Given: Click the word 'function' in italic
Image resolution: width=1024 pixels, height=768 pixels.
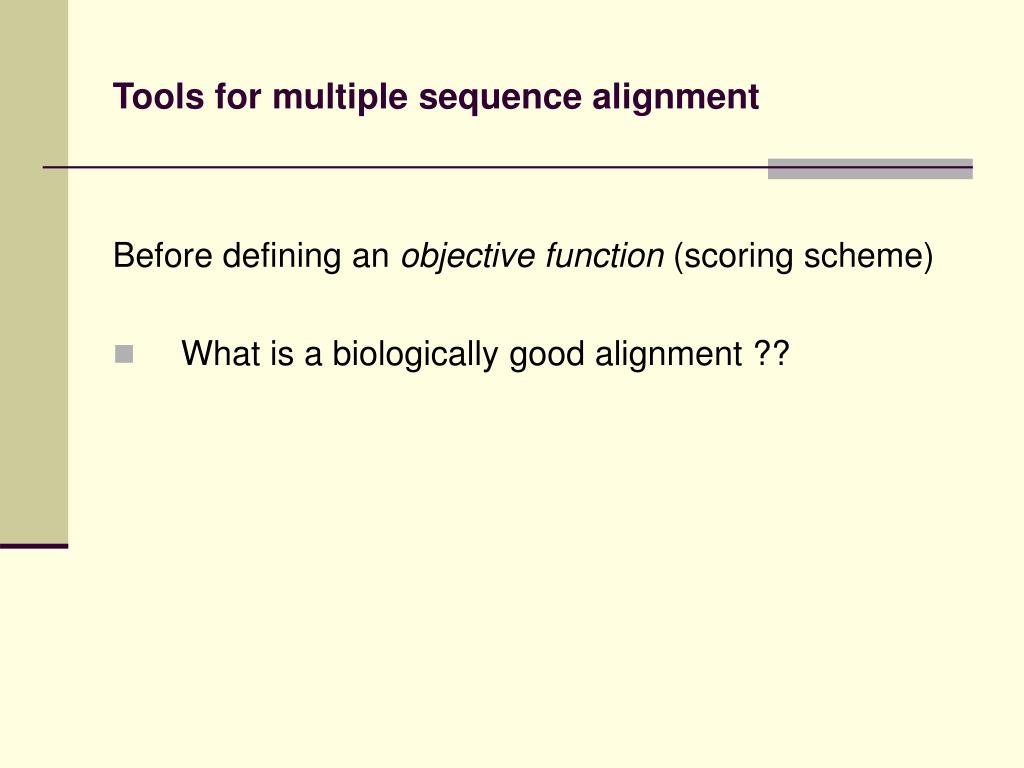Looking at the screenshot, I should point(605,255).
